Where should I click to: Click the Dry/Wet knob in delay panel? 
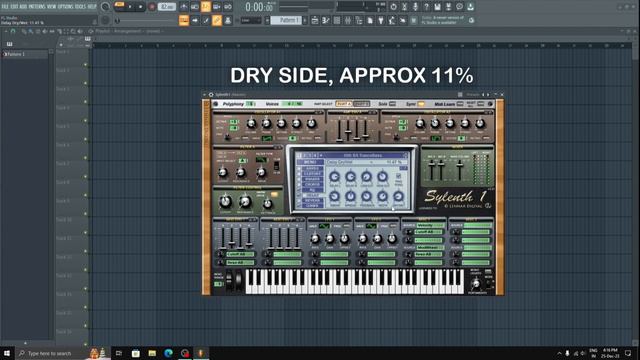398,196
